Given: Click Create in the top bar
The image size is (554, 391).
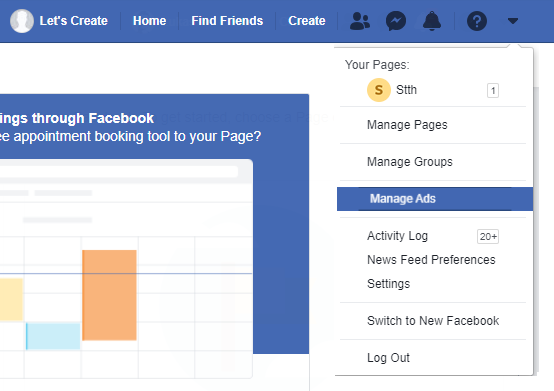Looking at the screenshot, I should [307, 21].
